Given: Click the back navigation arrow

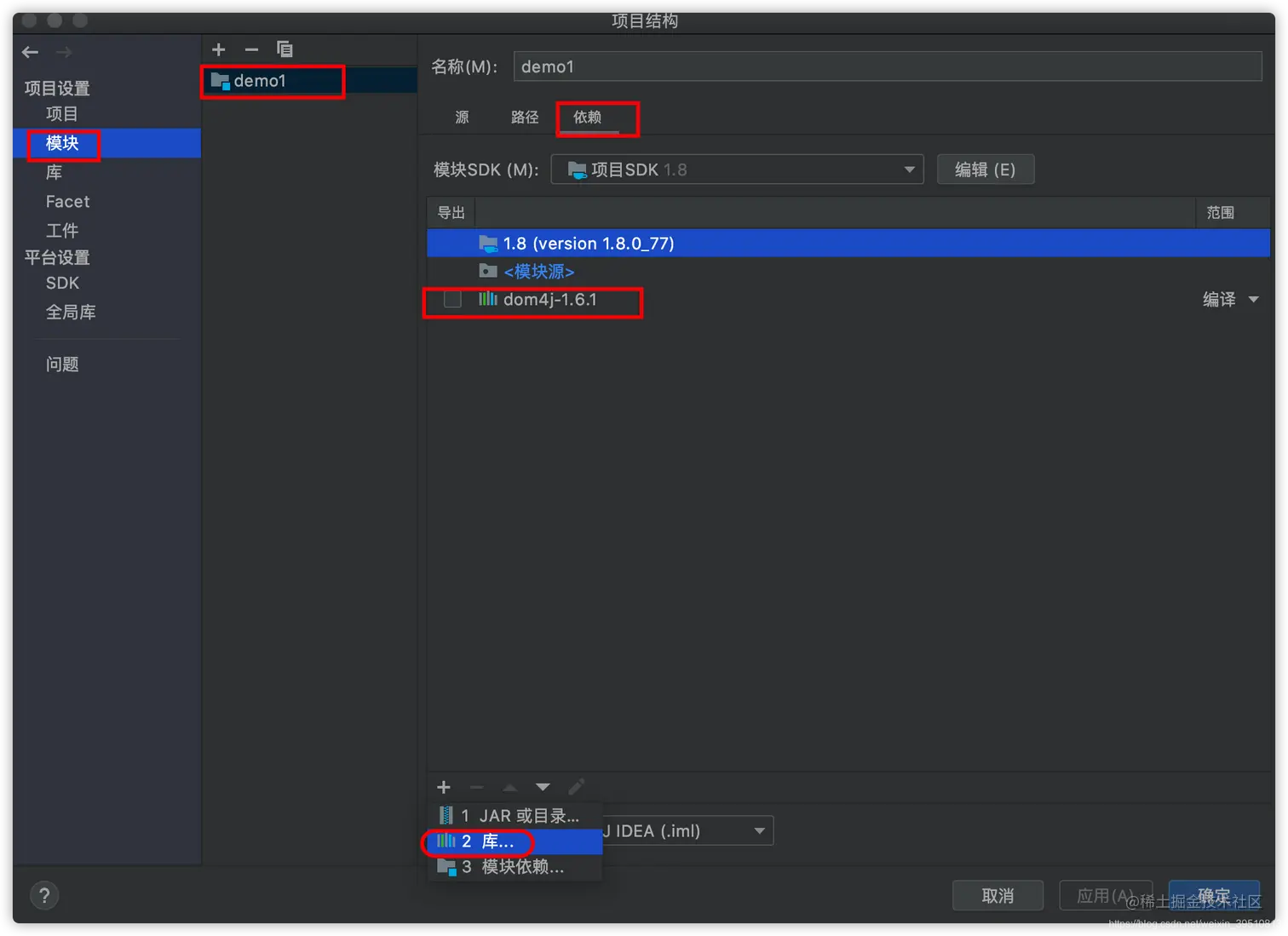Looking at the screenshot, I should 31,52.
